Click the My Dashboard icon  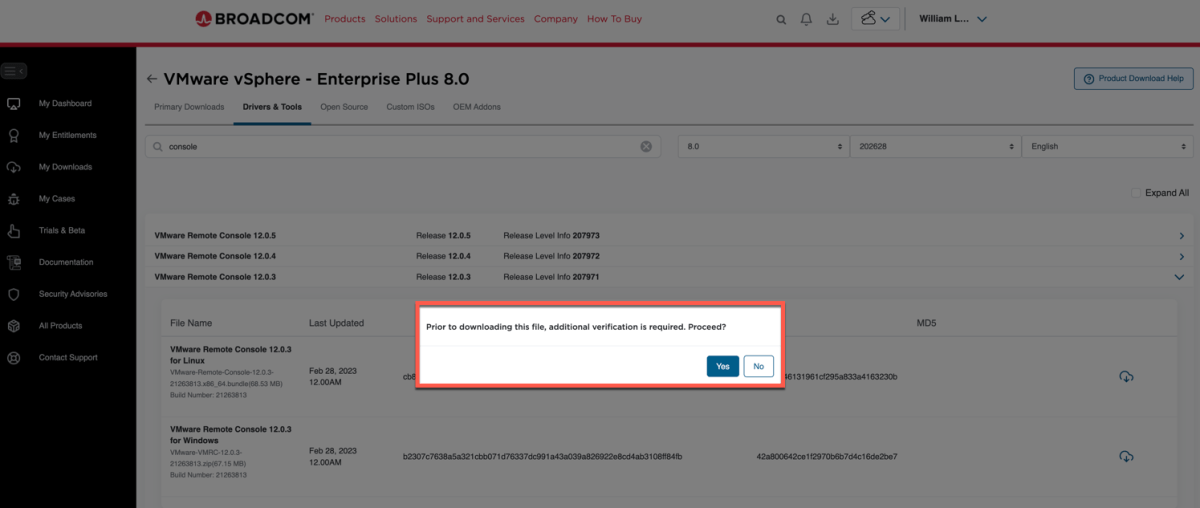(x=14, y=103)
